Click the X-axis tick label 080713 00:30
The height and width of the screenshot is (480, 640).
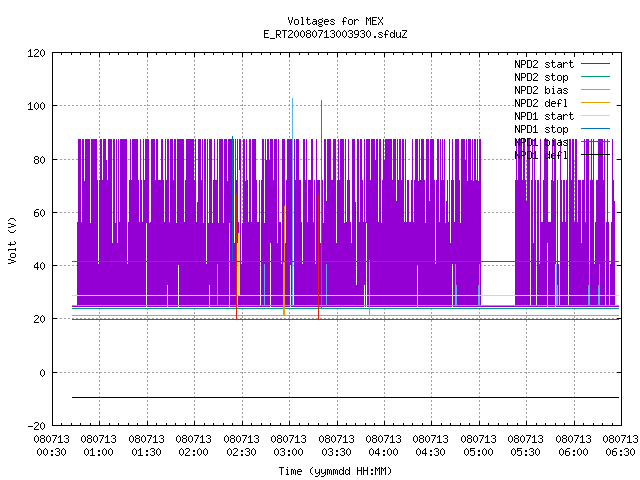click(51, 446)
